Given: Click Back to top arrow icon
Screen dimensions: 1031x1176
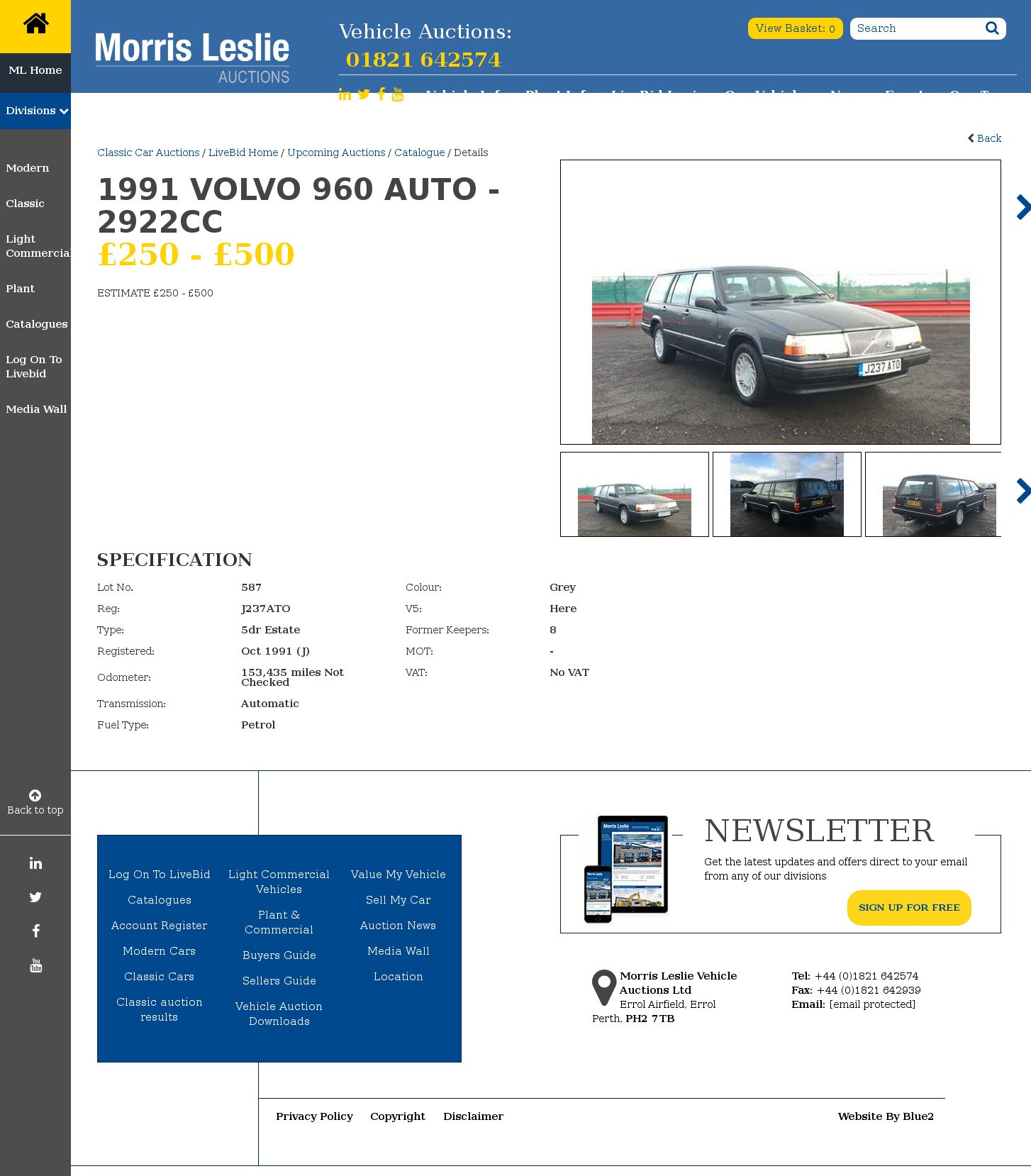Looking at the screenshot, I should 35,795.
